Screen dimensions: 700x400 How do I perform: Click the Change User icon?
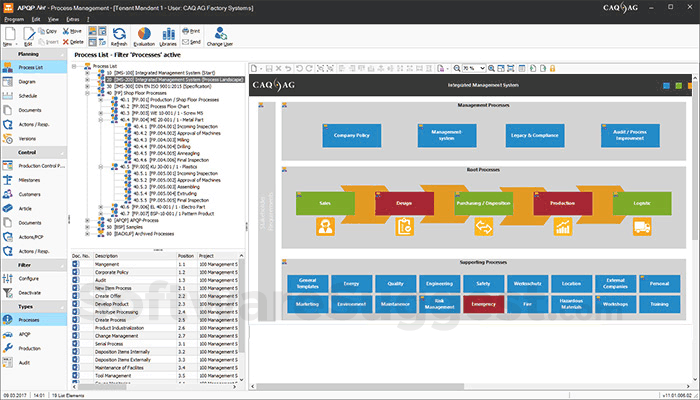220,36
